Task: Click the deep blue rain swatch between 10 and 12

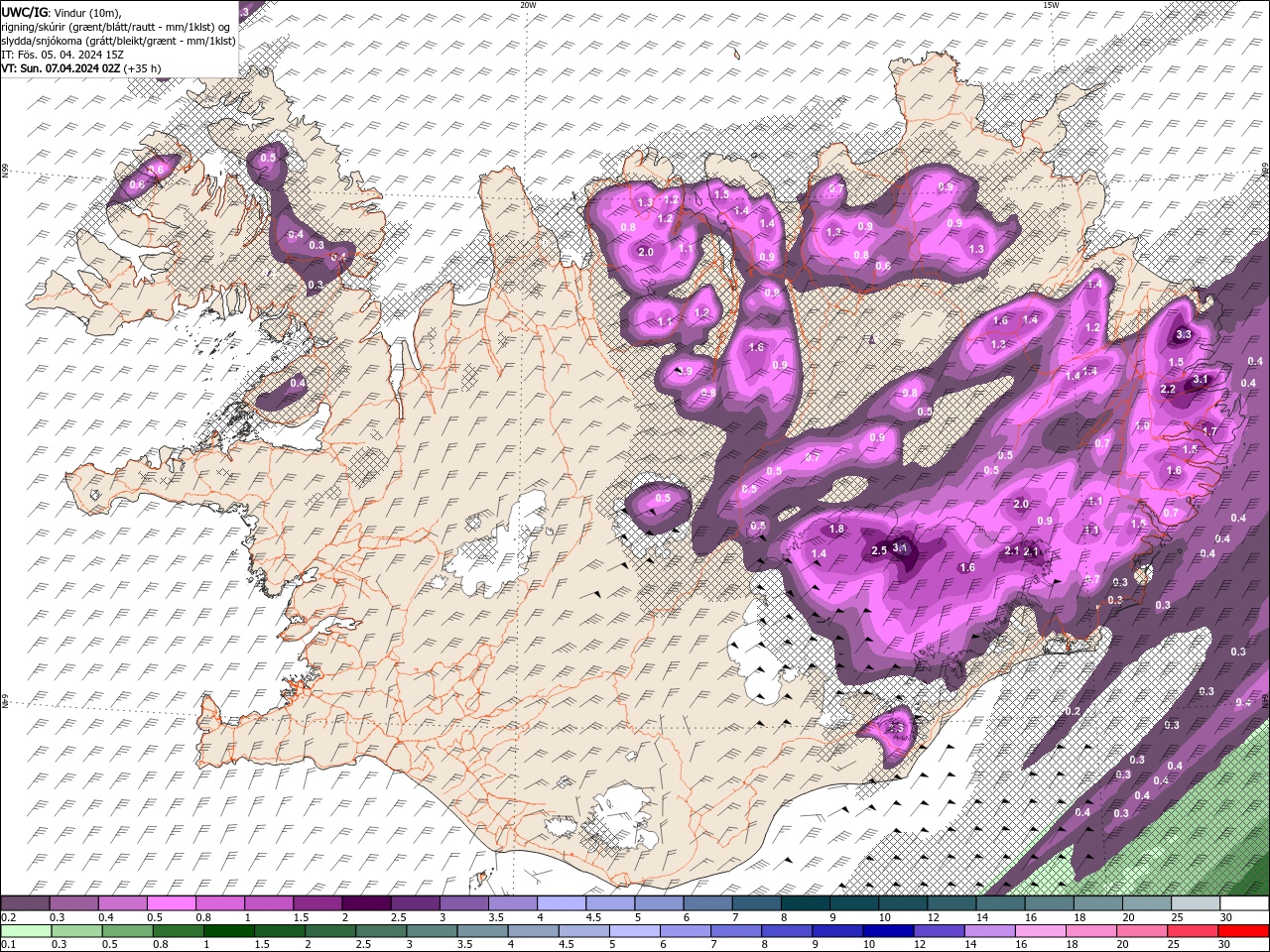Action: (886, 931)
